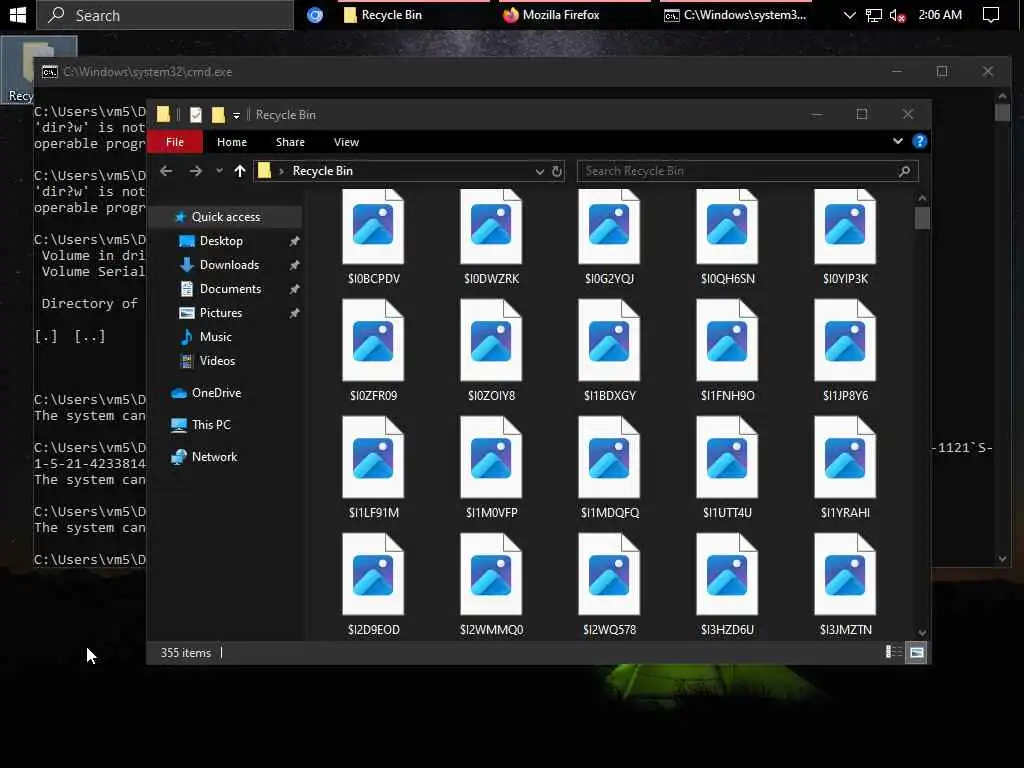Open address bar history dropdown
Image resolution: width=1024 pixels, height=768 pixels.
pyautogui.click(x=539, y=171)
